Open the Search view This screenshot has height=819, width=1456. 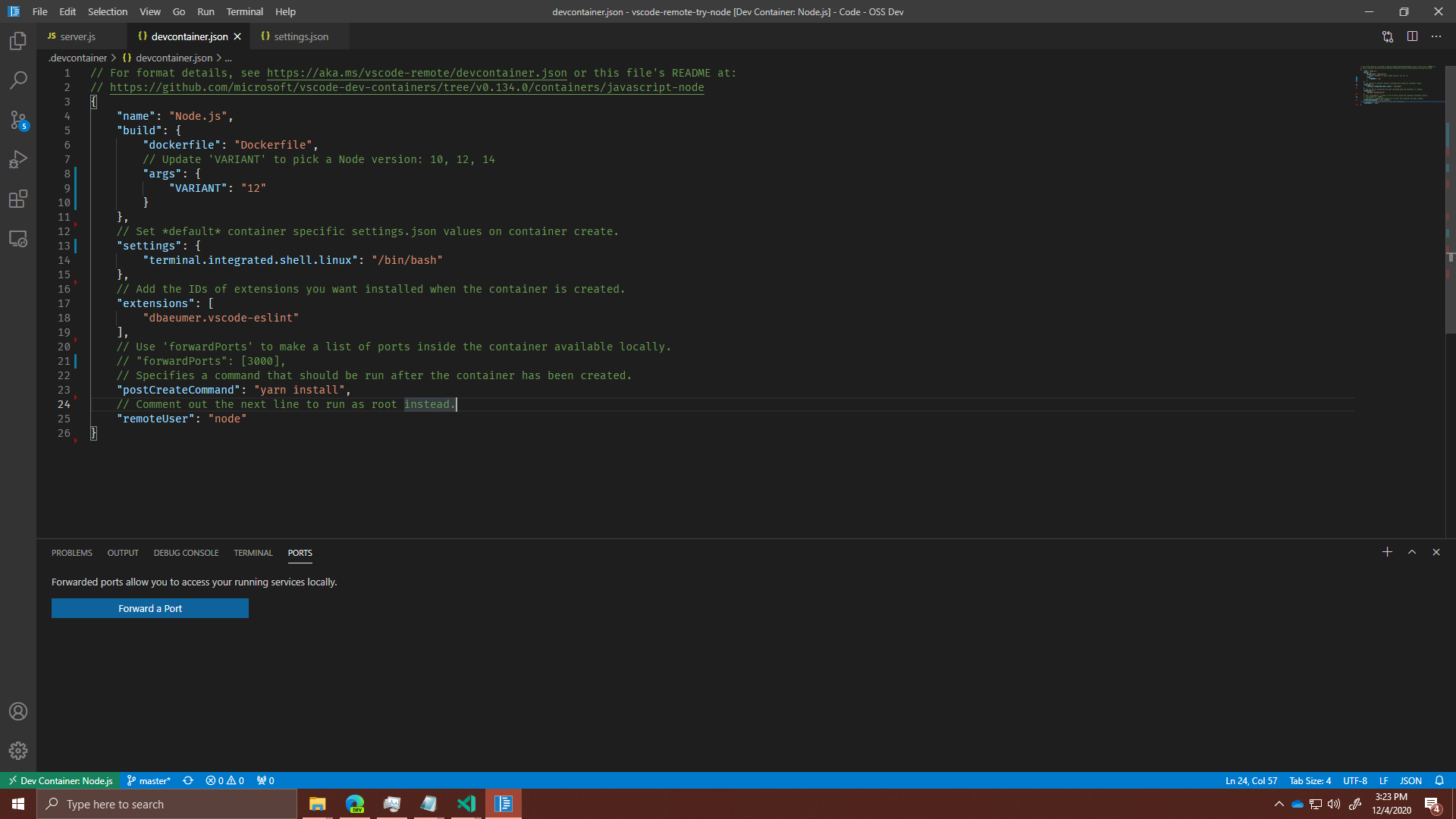pyautogui.click(x=18, y=80)
